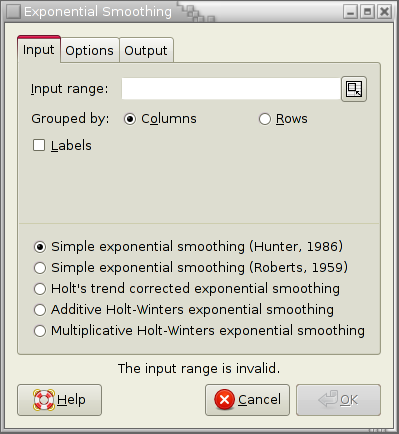
Task: Switch to the Output tab
Action: click(x=146, y=51)
